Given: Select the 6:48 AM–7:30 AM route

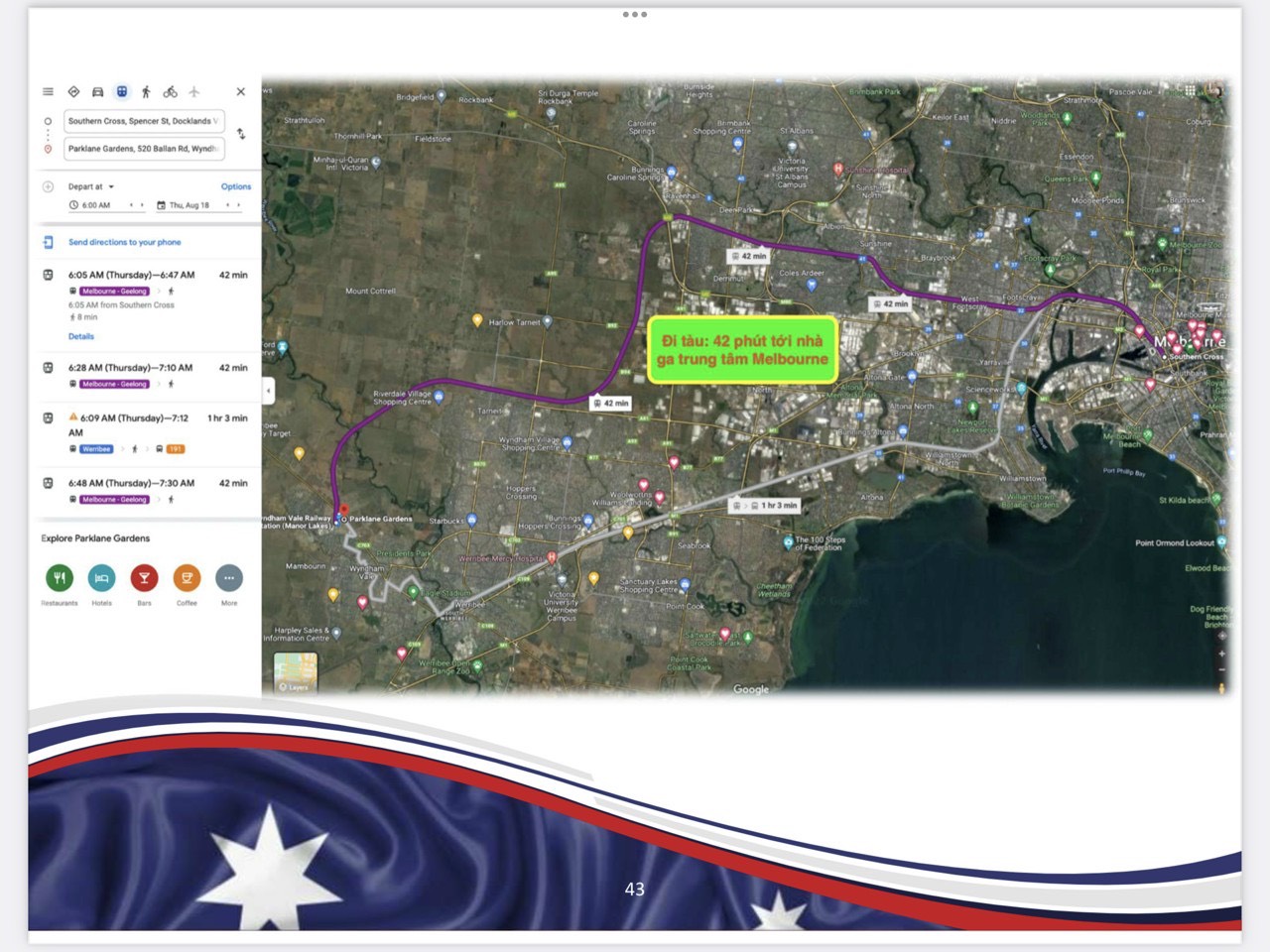Looking at the screenshot, I should (x=149, y=491).
